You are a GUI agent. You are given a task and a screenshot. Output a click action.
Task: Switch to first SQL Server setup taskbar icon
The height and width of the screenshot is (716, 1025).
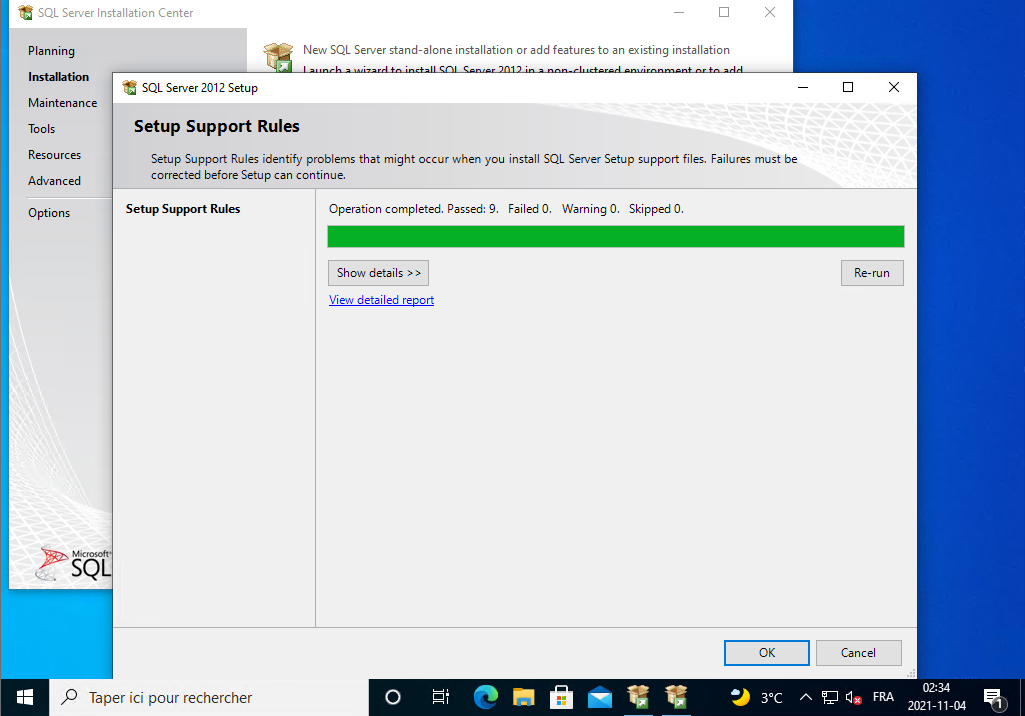638,697
